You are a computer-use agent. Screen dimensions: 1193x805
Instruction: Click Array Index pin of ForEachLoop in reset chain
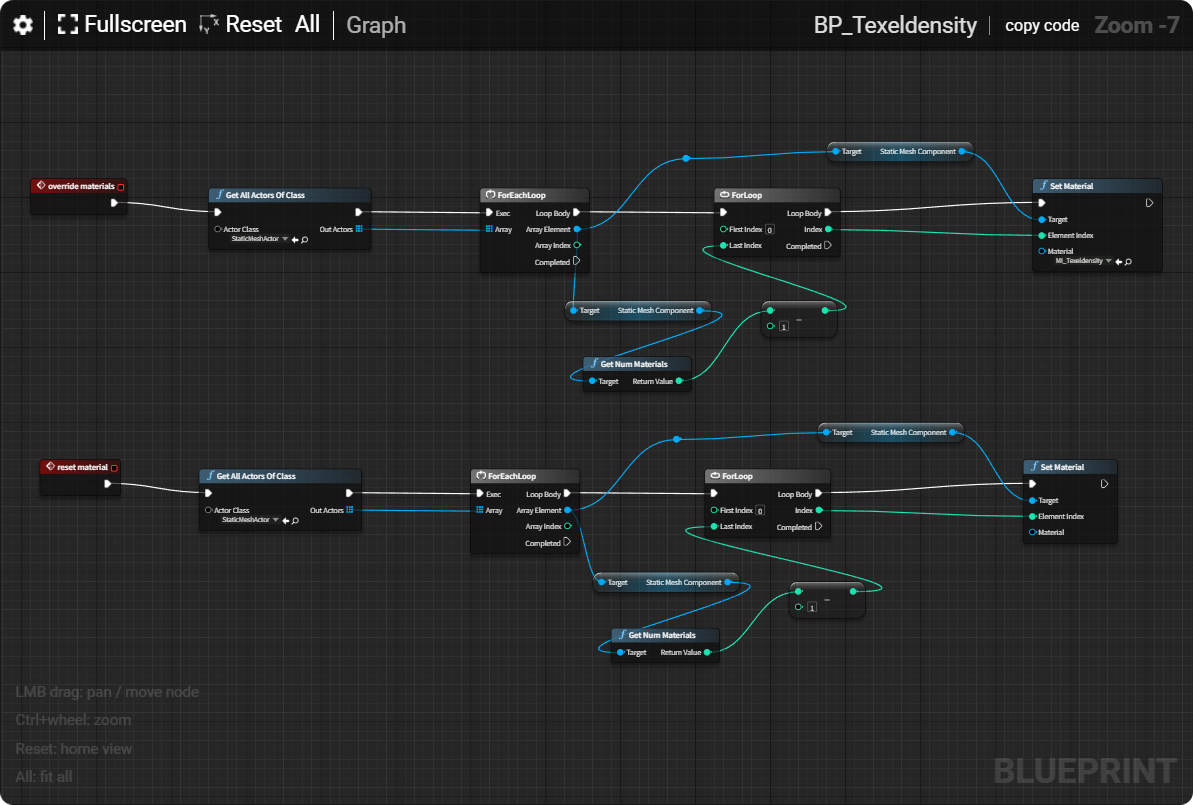click(568, 526)
